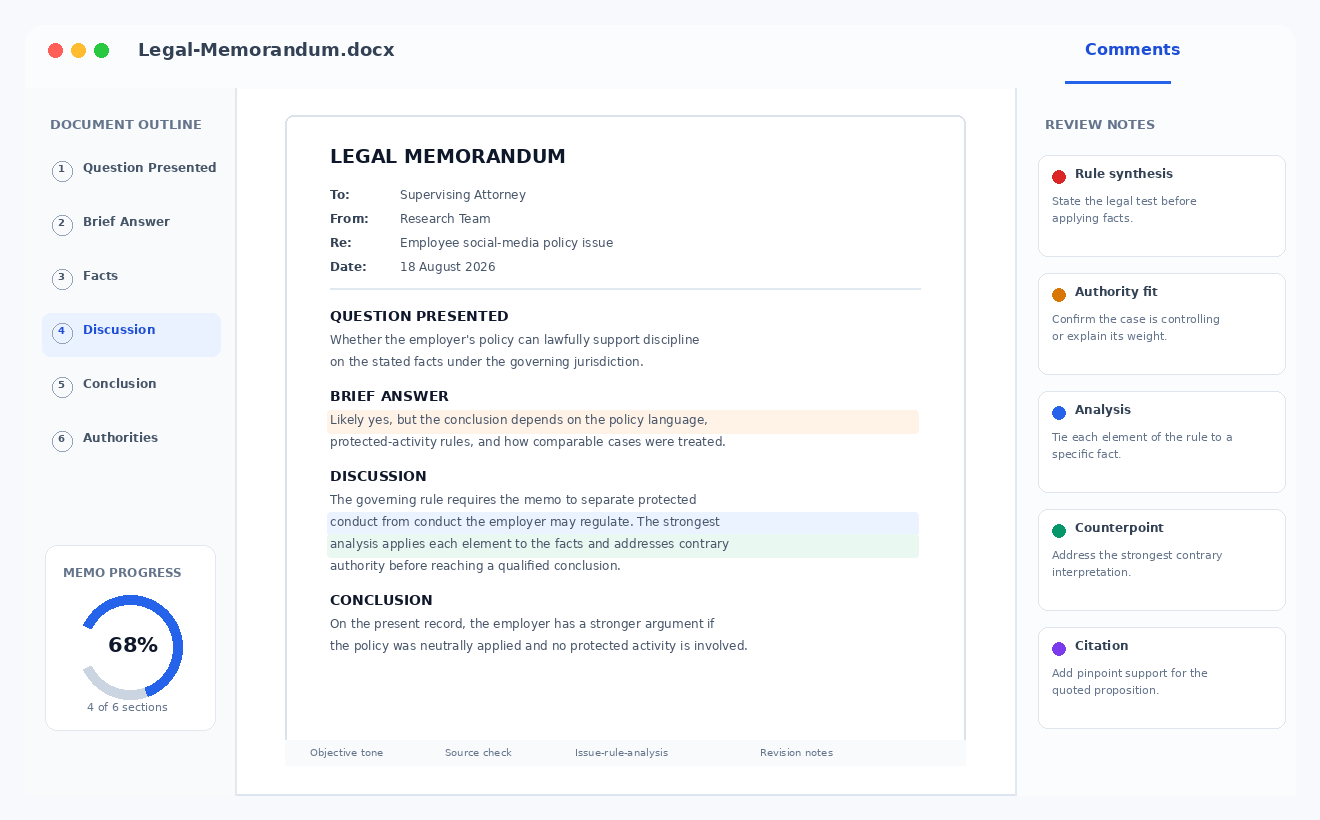Screen dimensions: 1320x820
Task: Open the Rule synthesis review note
Action: (1162, 206)
